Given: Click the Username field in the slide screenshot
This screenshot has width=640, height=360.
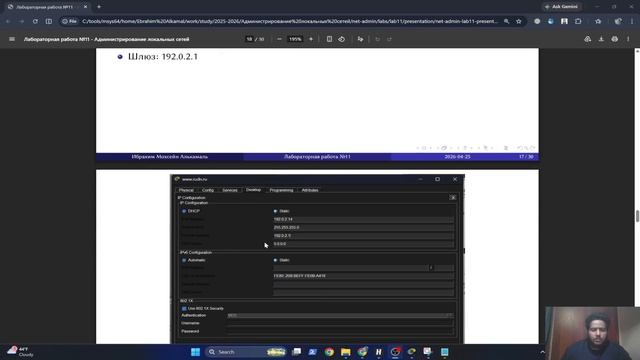Looking at the screenshot, I should pos(340,323).
